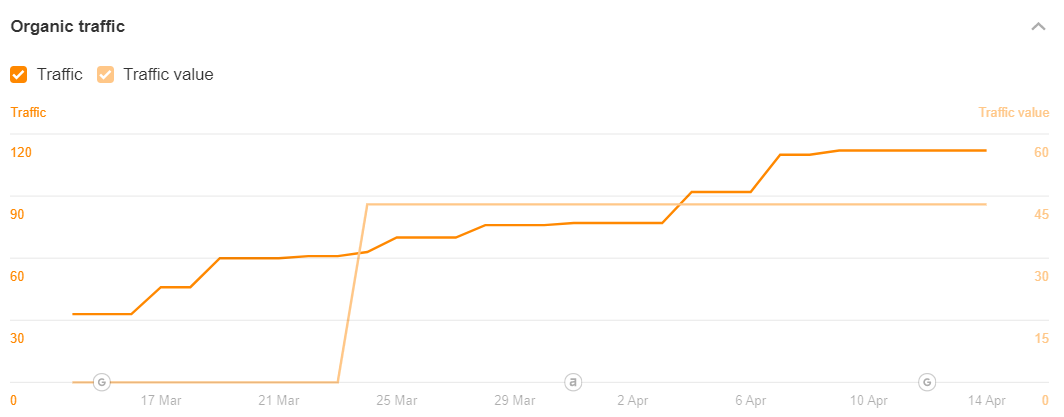Uncheck the Traffic value checkbox
Image resolution: width=1064 pixels, height=417 pixels.
coord(105,74)
